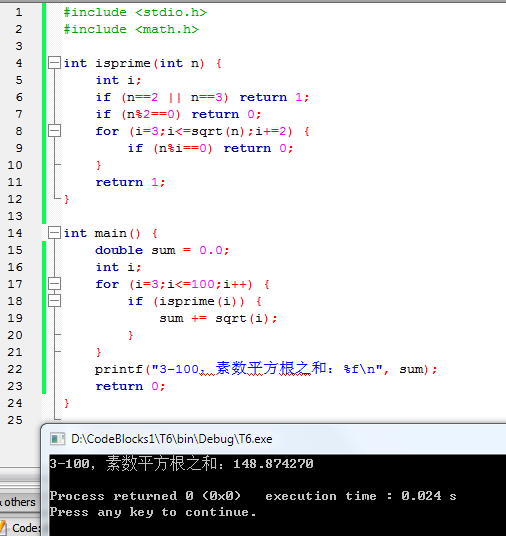The width and height of the screenshot is (506, 536).
Task: Collapse the for loop fold on line 17
Action: (x=54, y=284)
